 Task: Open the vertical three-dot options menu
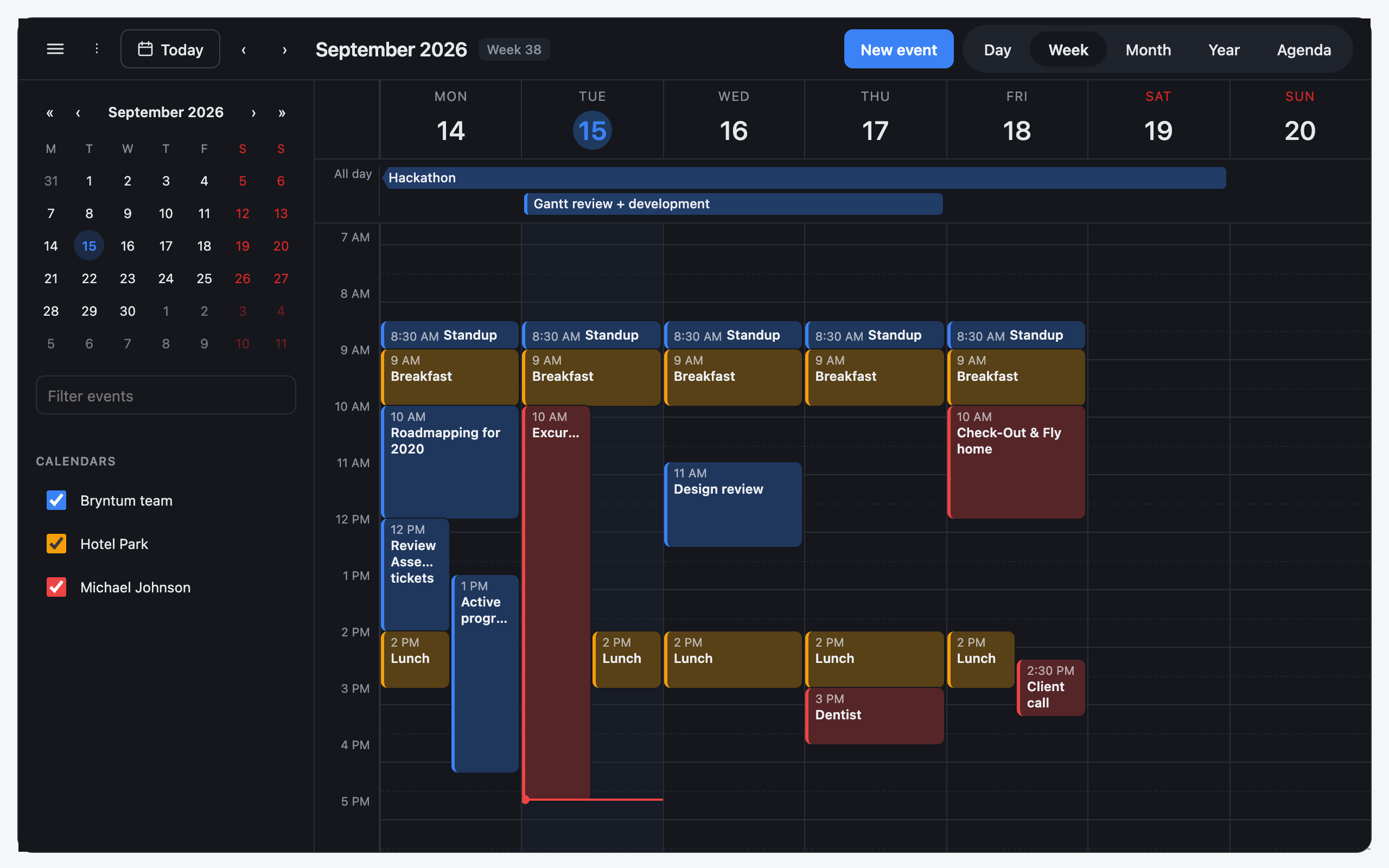[97, 49]
